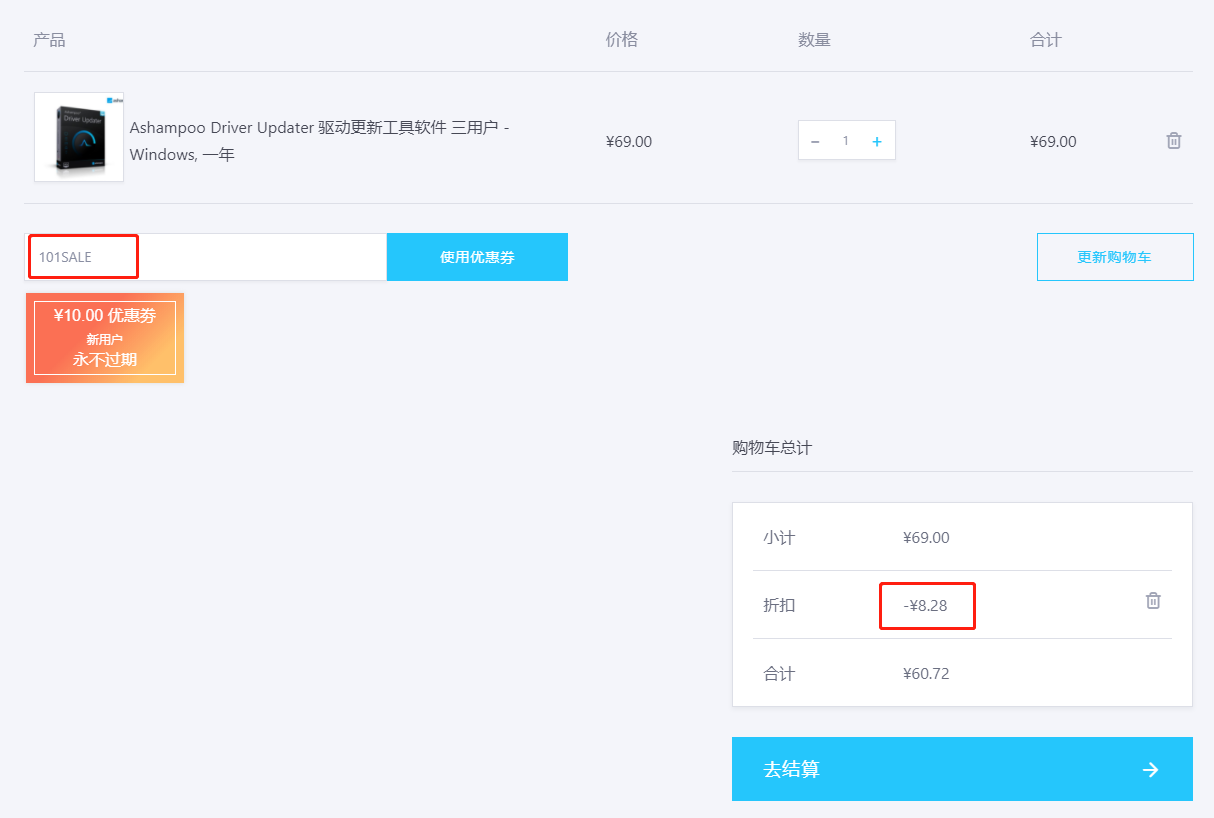Decrease product quantity with the minus button
This screenshot has width=1214, height=818.
point(815,142)
